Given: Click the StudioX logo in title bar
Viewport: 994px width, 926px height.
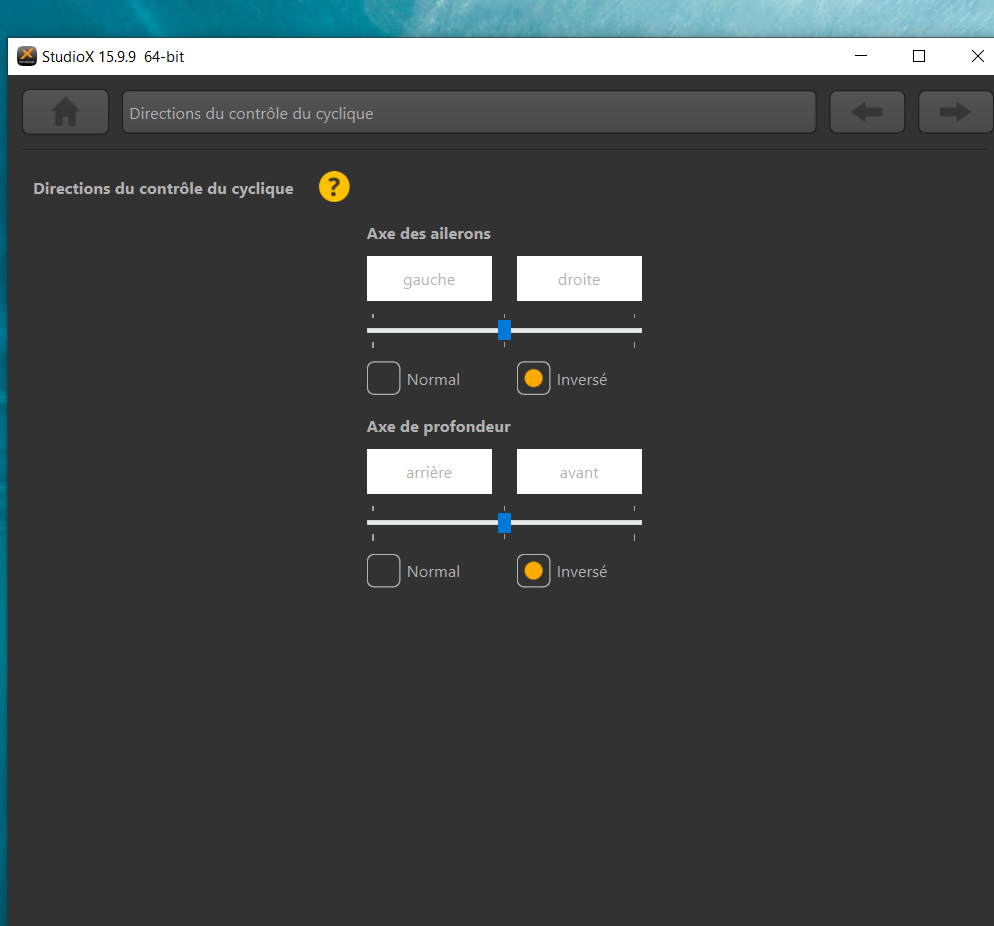Looking at the screenshot, I should click(x=27, y=56).
